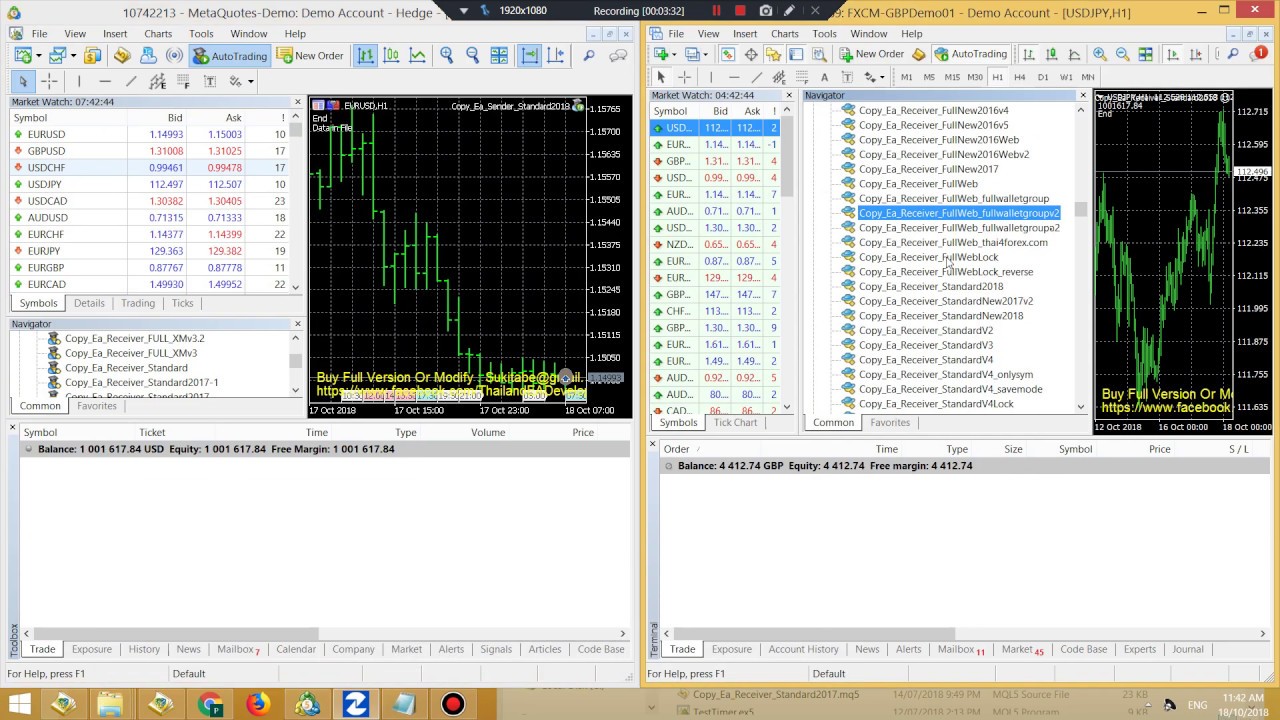Open New Chart dropdown arrow in FXCM window
1280x720 pixels.
674,54
